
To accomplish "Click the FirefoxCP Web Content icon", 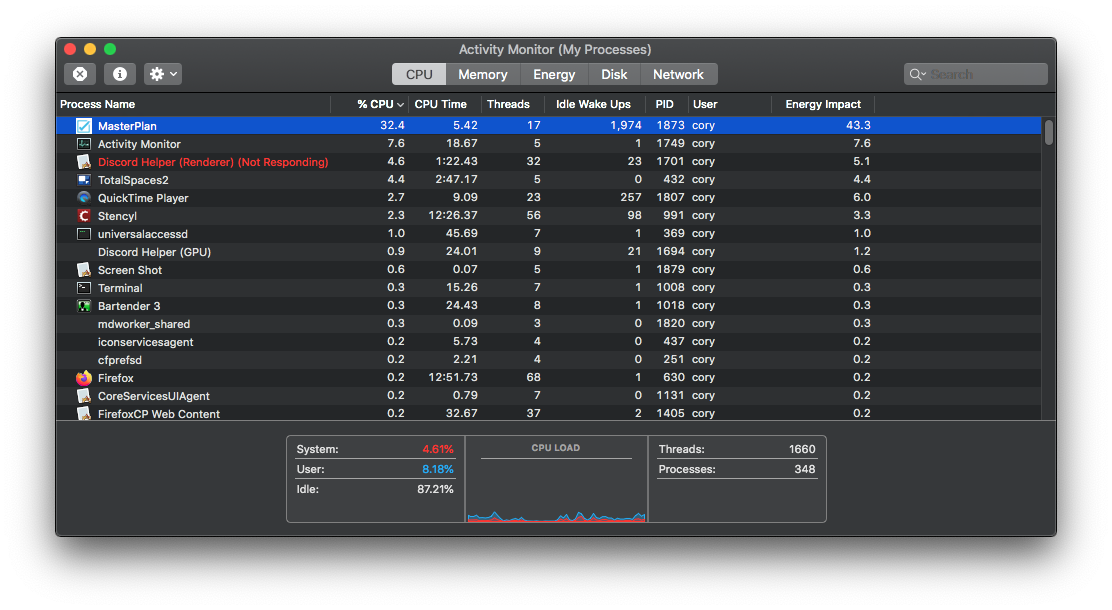I will (x=84, y=413).
